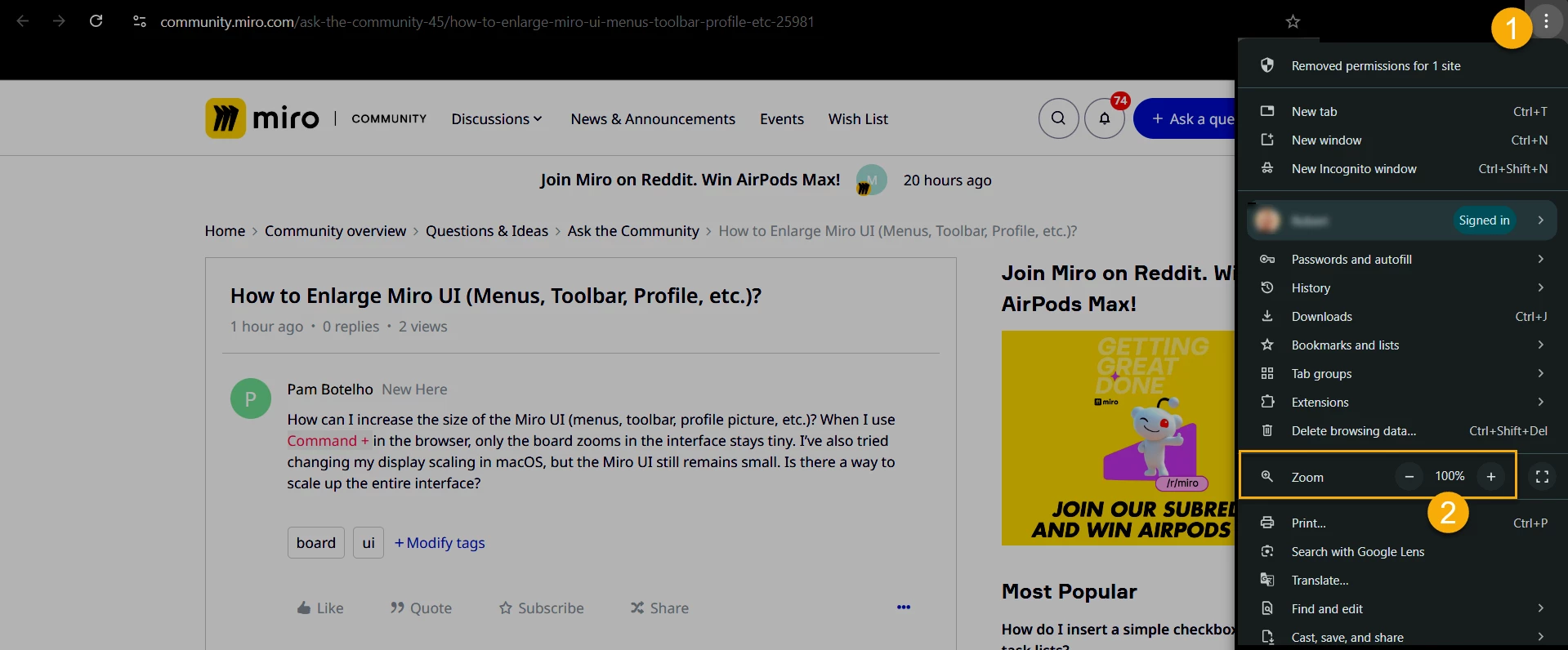
Task: Click the Delete browsing data trash icon
Action: 1267,430
